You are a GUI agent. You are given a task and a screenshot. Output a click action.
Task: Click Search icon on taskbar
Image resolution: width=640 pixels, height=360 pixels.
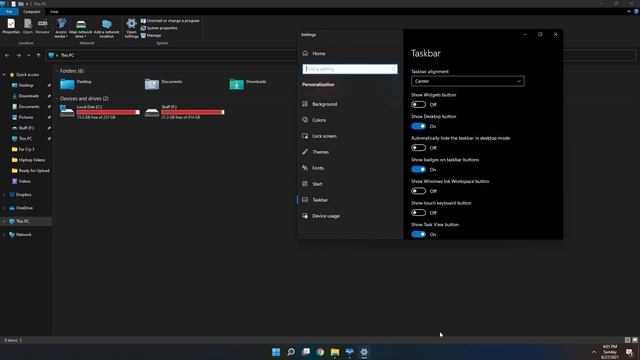coord(291,352)
